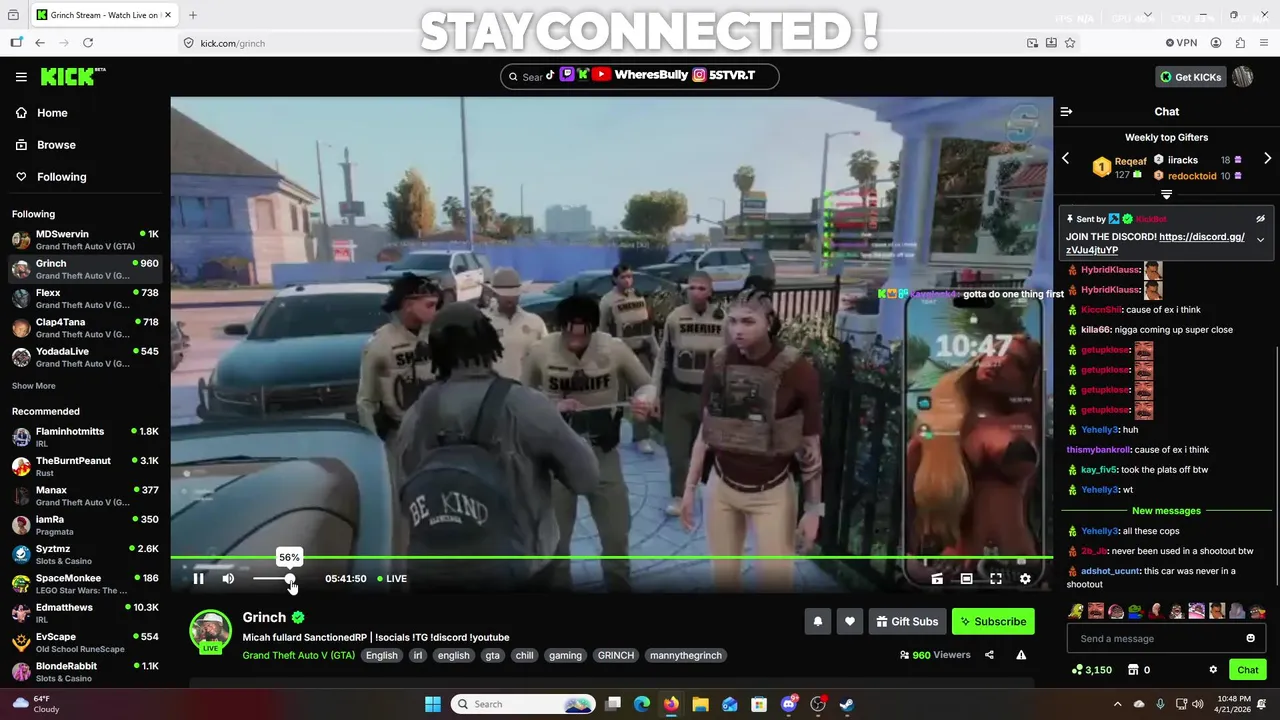Open Flexx channel in Following list

click(x=85, y=298)
